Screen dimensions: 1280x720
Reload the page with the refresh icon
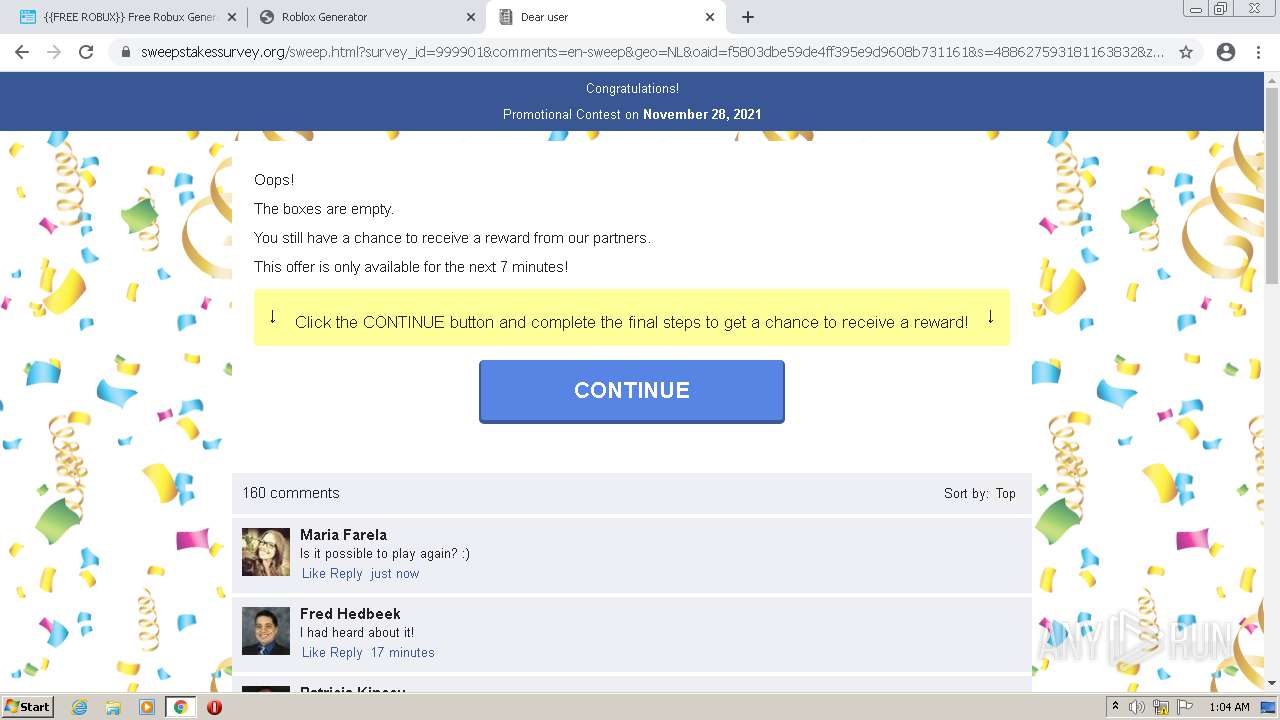pos(86,52)
